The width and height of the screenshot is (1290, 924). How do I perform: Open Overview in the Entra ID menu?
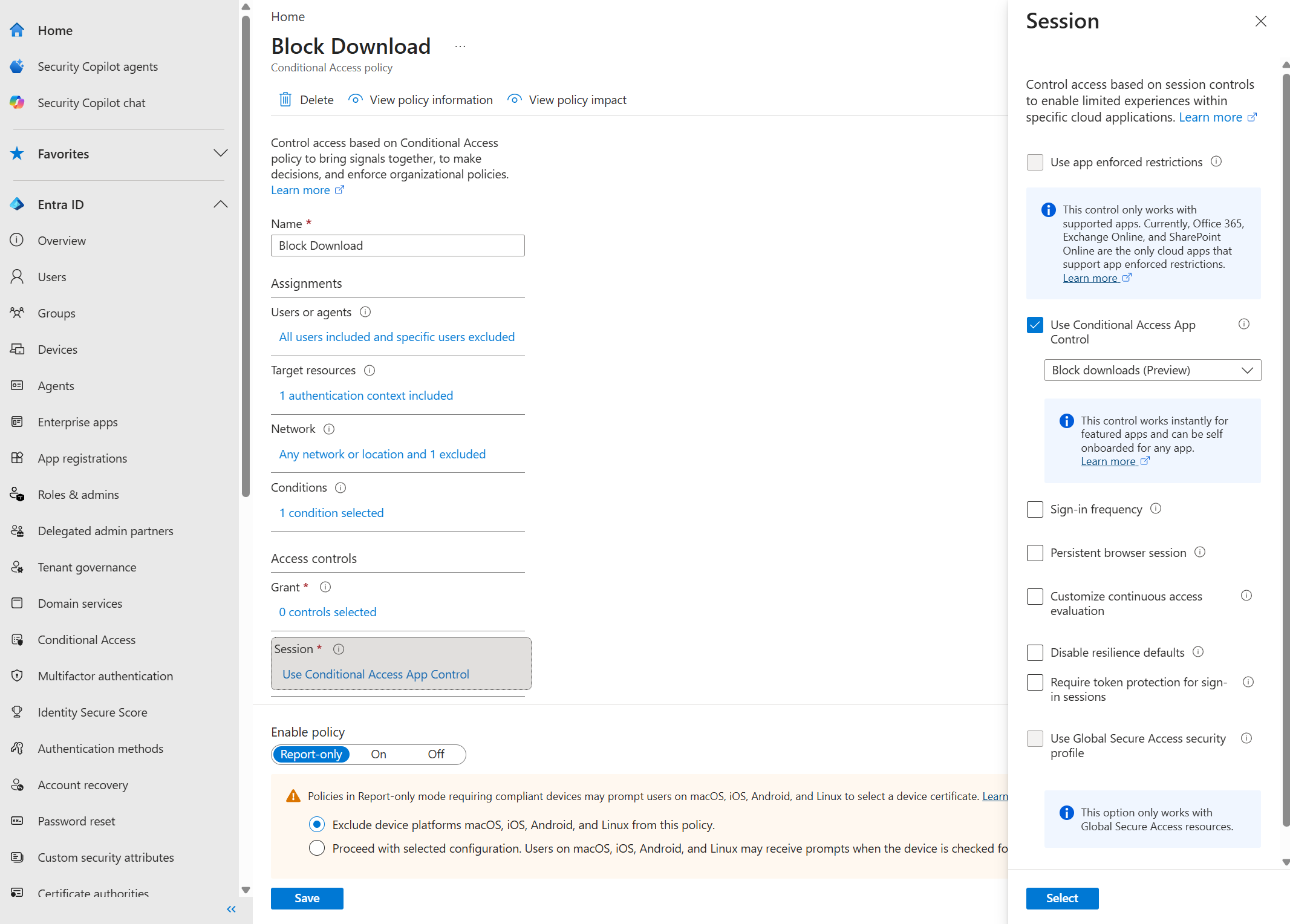point(62,241)
